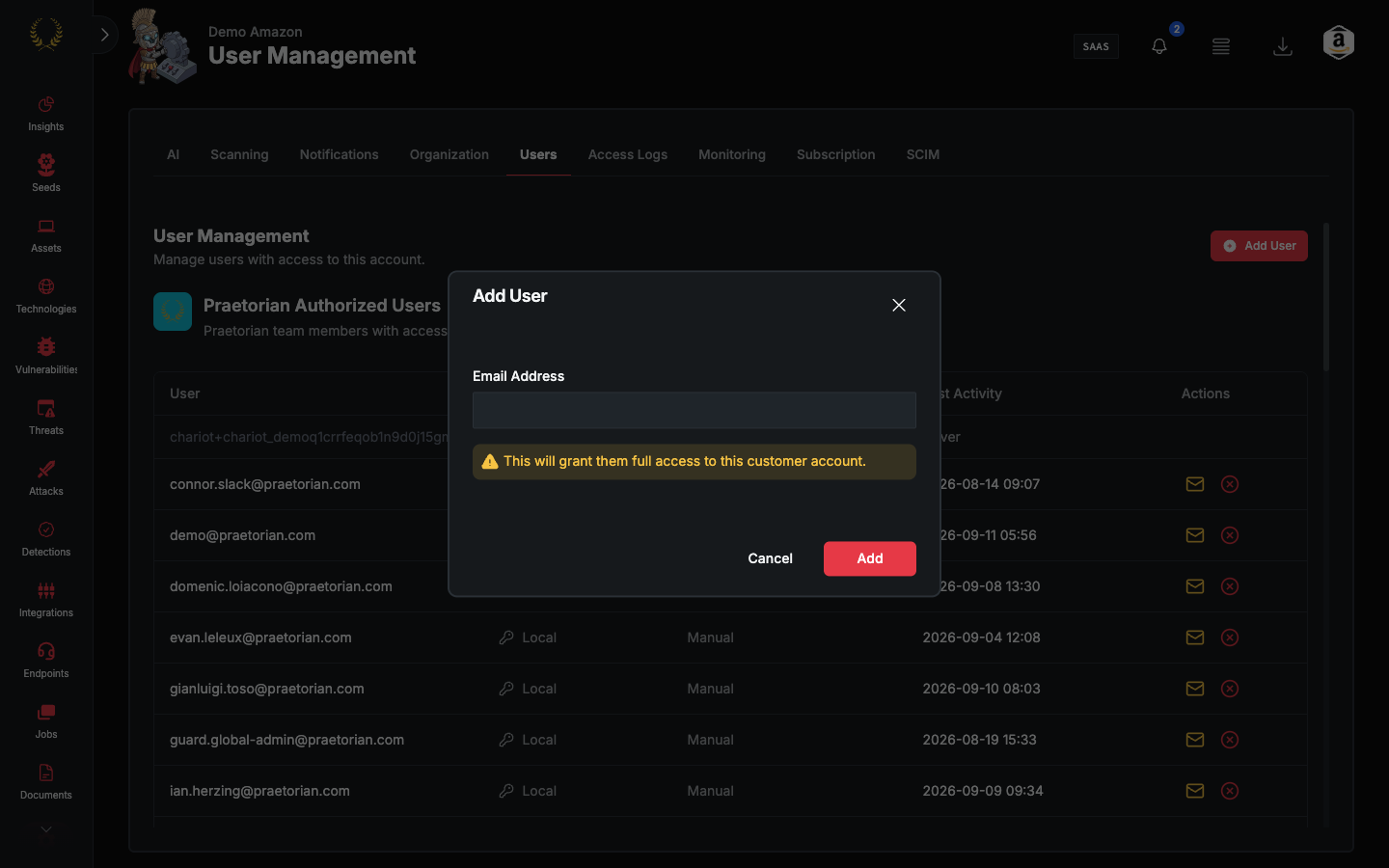The width and height of the screenshot is (1389, 868).
Task: Open Technologies in the sidebar
Action: (x=45, y=296)
